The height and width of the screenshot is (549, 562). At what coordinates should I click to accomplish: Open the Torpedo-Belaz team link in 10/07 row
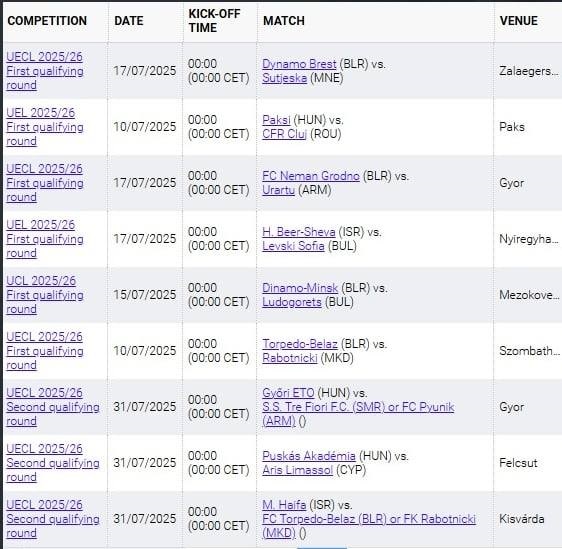point(300,344)
